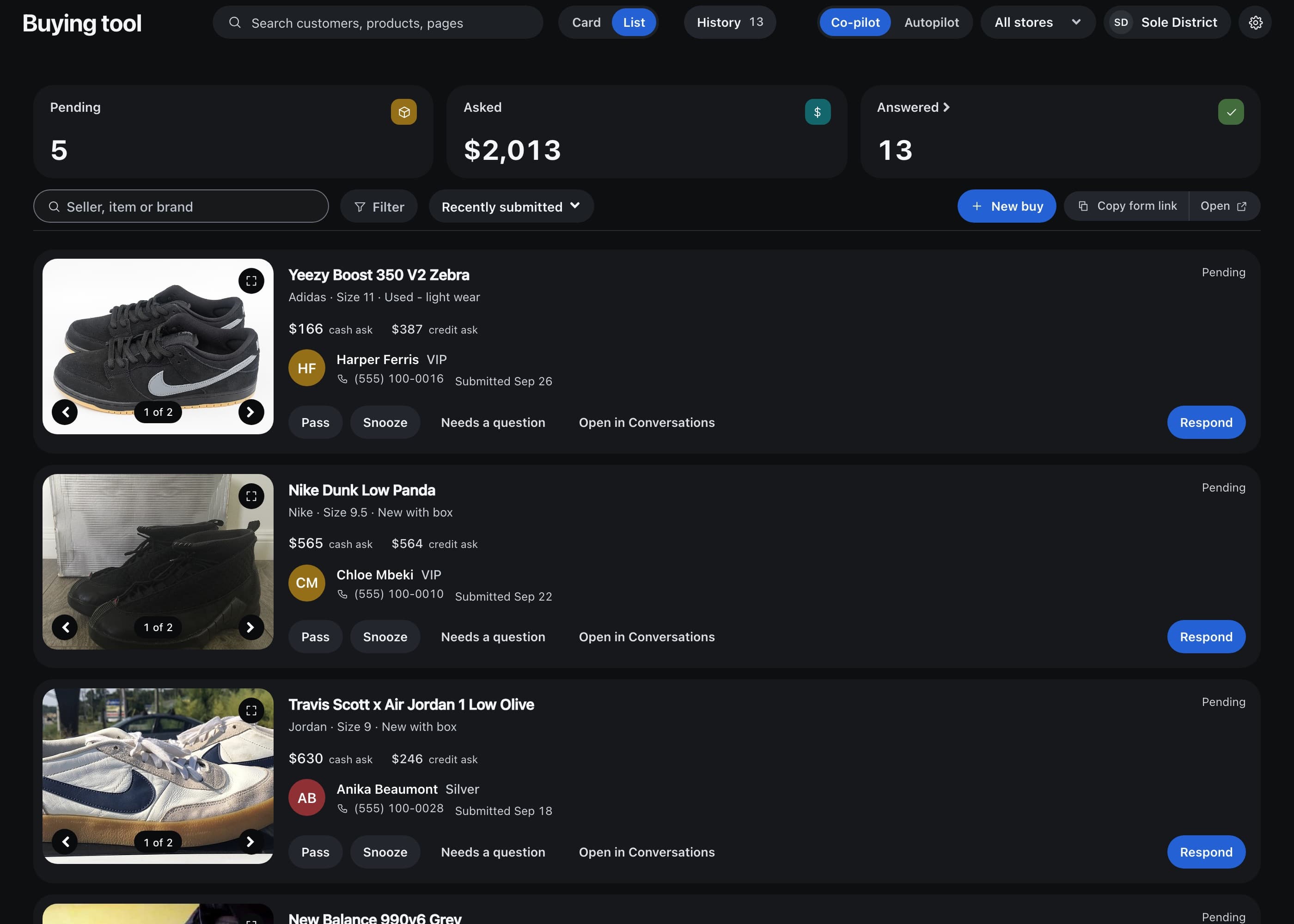Screen dimensions: 1294x924
Task: Show next photo of Nike Dunk Panda
Action: tap(251, 627)
